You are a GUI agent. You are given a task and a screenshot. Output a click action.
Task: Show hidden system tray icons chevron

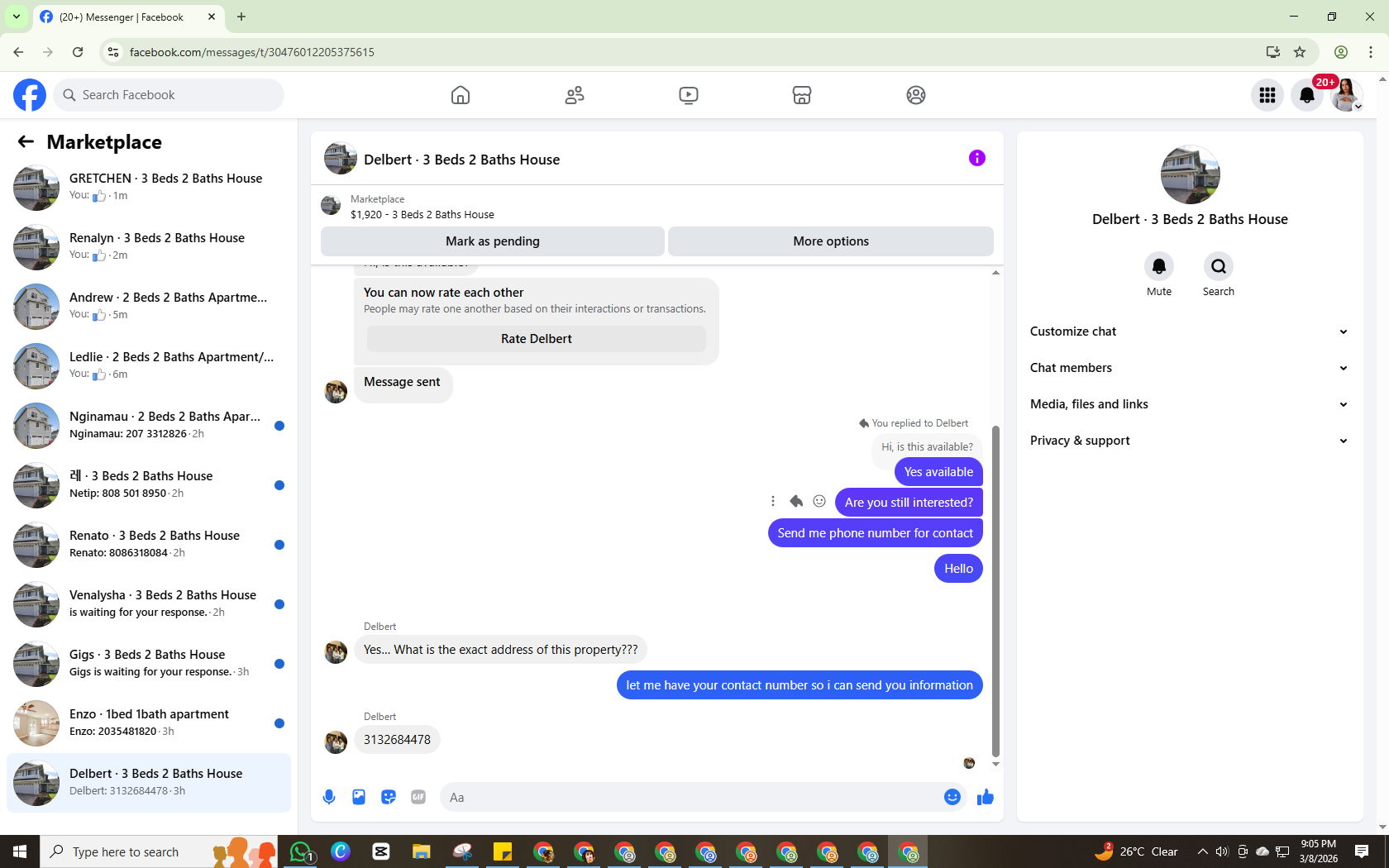coord(1202,851)
